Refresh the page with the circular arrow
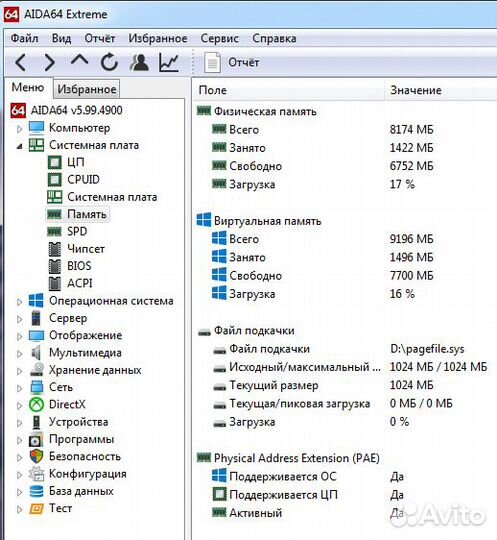497x540 pixels. (x=109, y=62)
